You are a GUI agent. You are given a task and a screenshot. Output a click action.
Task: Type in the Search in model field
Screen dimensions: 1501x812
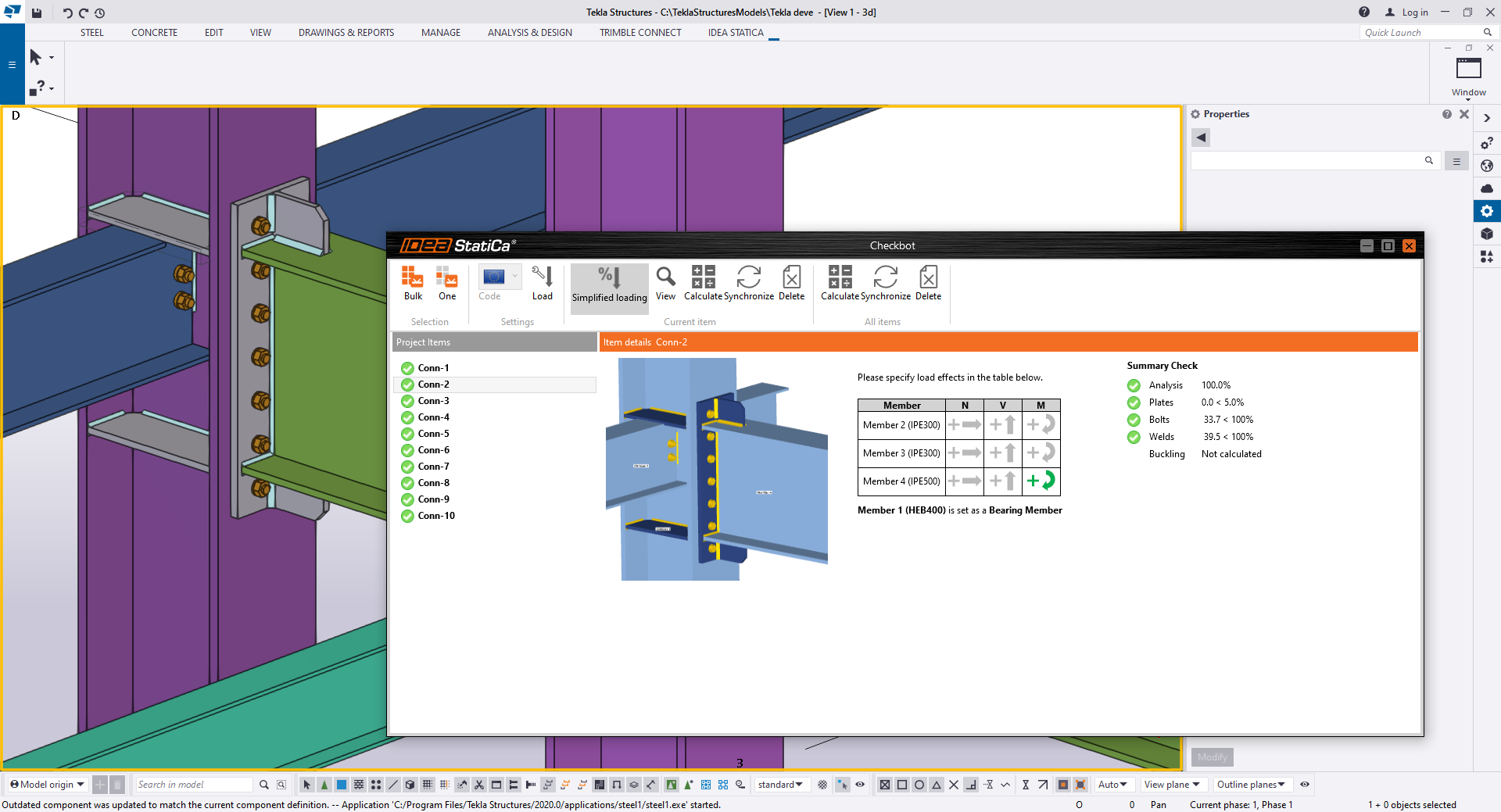(x=194, y=785)
